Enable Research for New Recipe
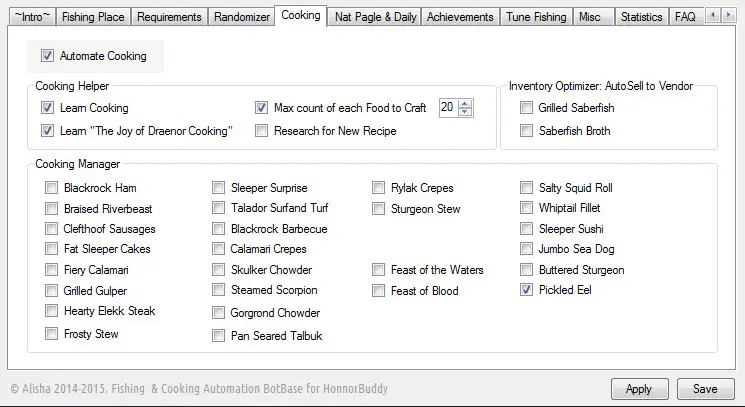 (x=261, y=131)
